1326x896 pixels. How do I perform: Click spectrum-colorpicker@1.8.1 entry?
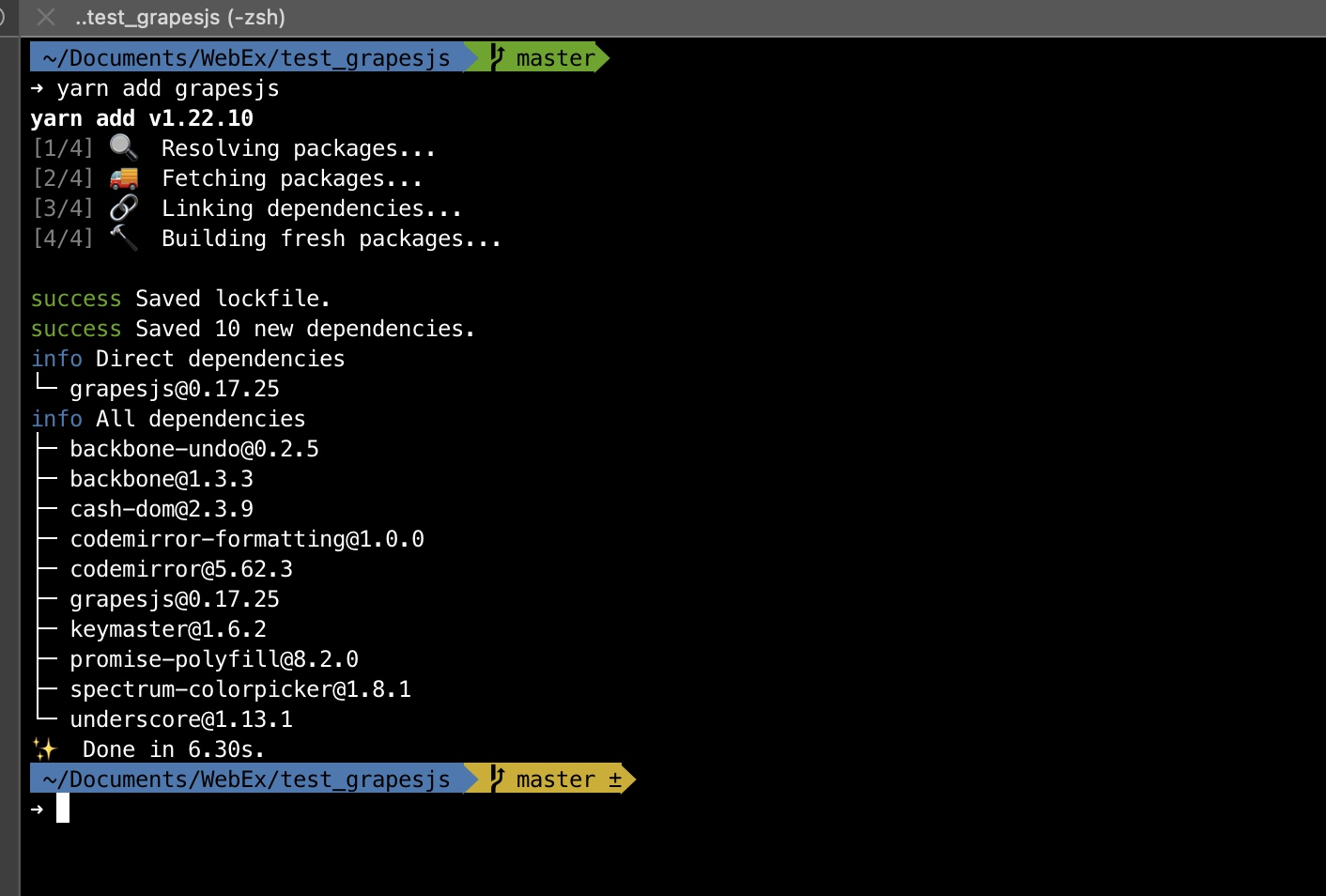pyautogui.click(x=240, y=689)
